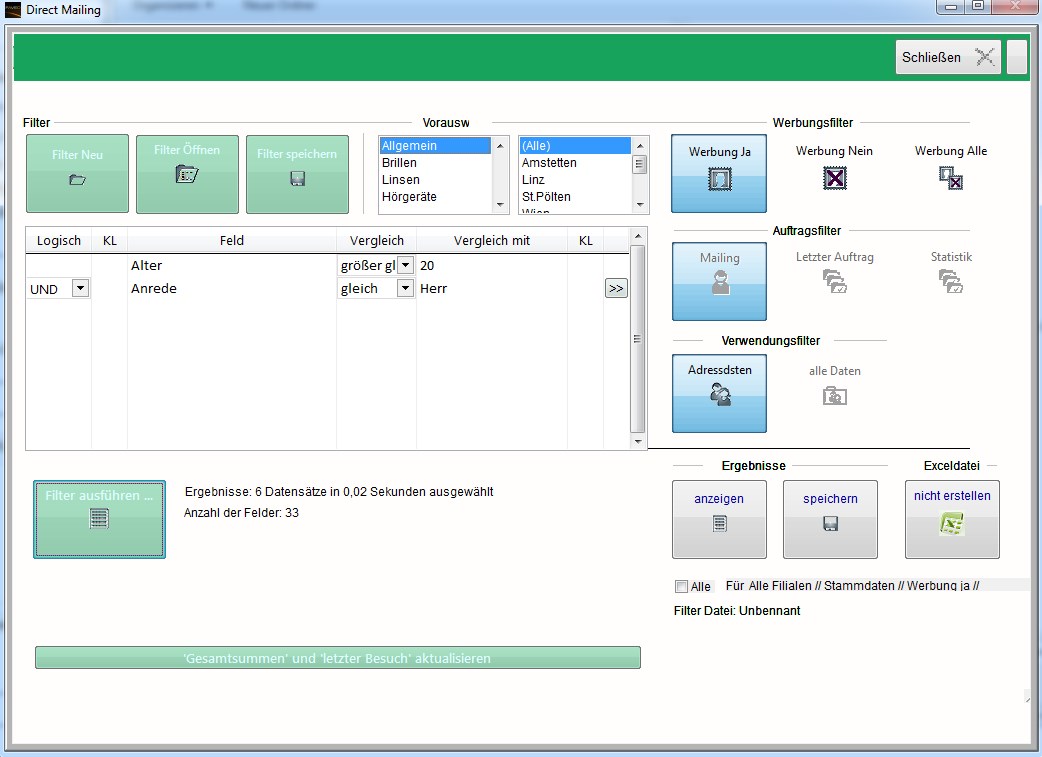The width and height of the screenshot is (1042, 757).
Task: Select the Werbung Alle icon
Action: coord(950,178)
